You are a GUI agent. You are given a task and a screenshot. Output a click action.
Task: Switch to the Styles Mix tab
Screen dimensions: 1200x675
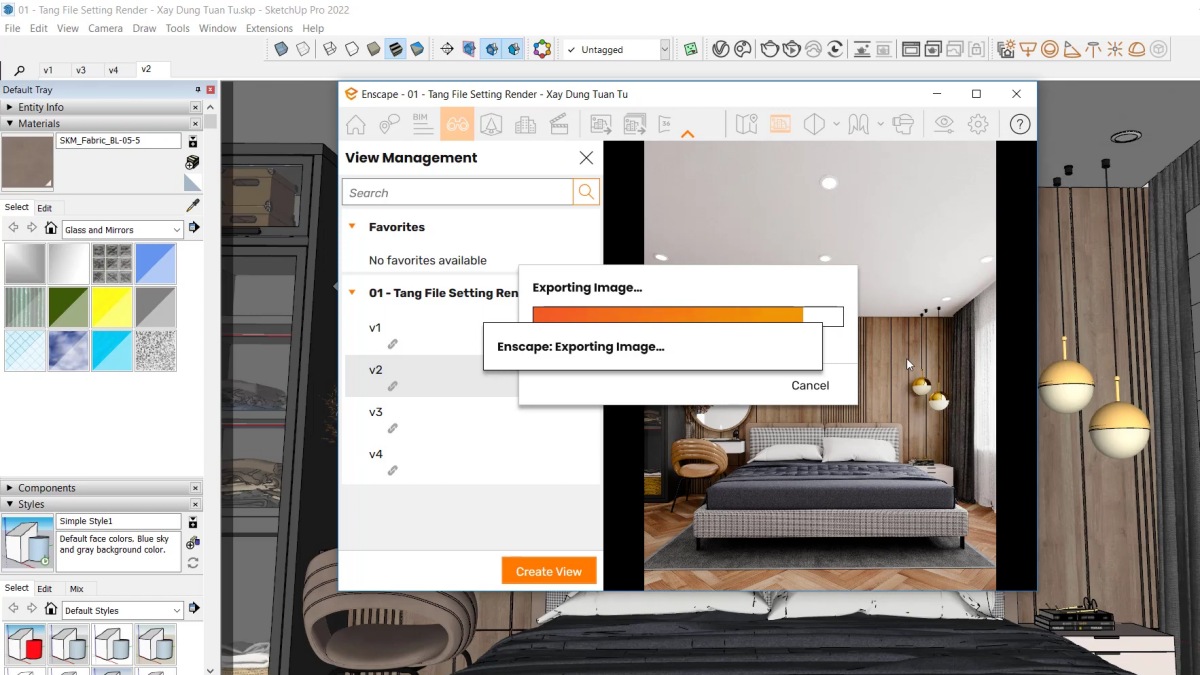pos(76,589)
